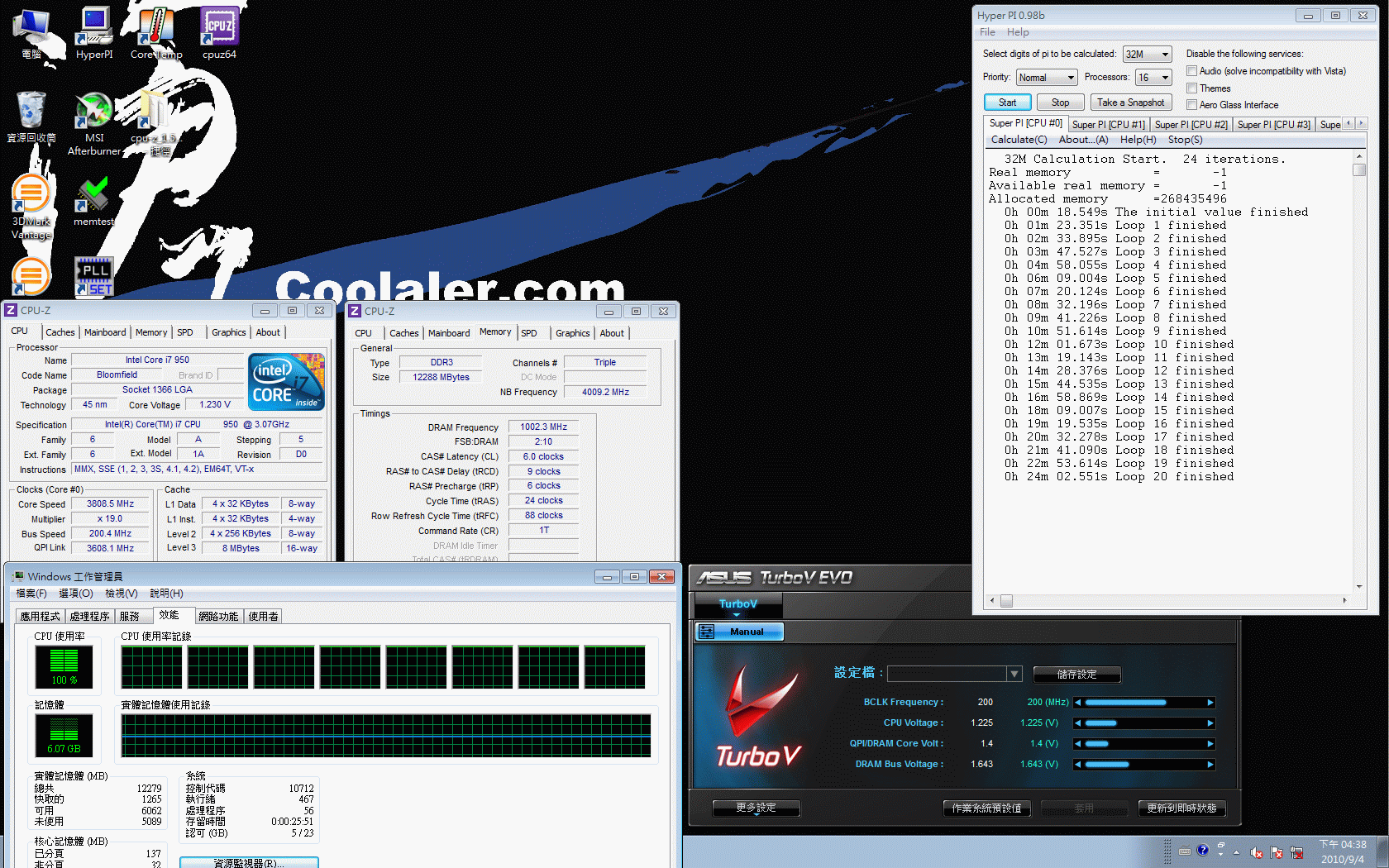Click the right arrow of the DRAM Bus Voltage slider

(1210, 764)
